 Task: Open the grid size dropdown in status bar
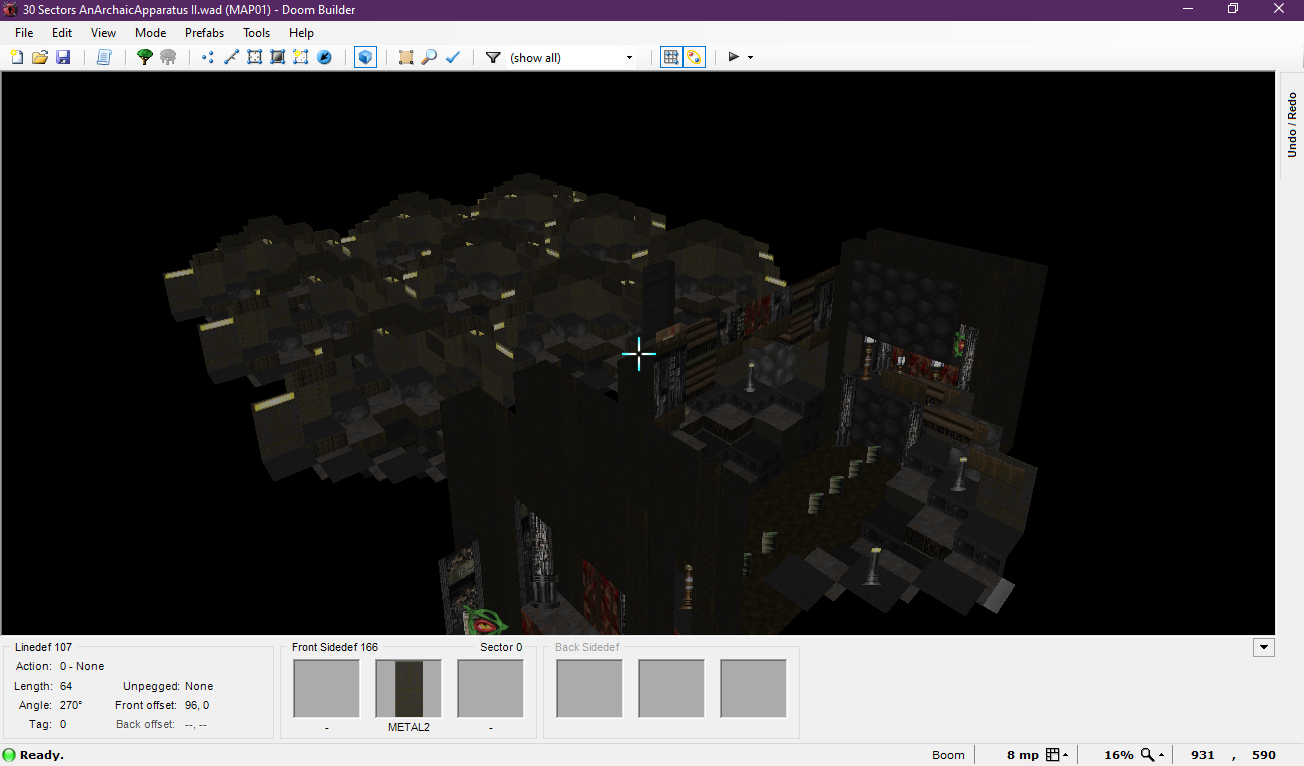1057,755
